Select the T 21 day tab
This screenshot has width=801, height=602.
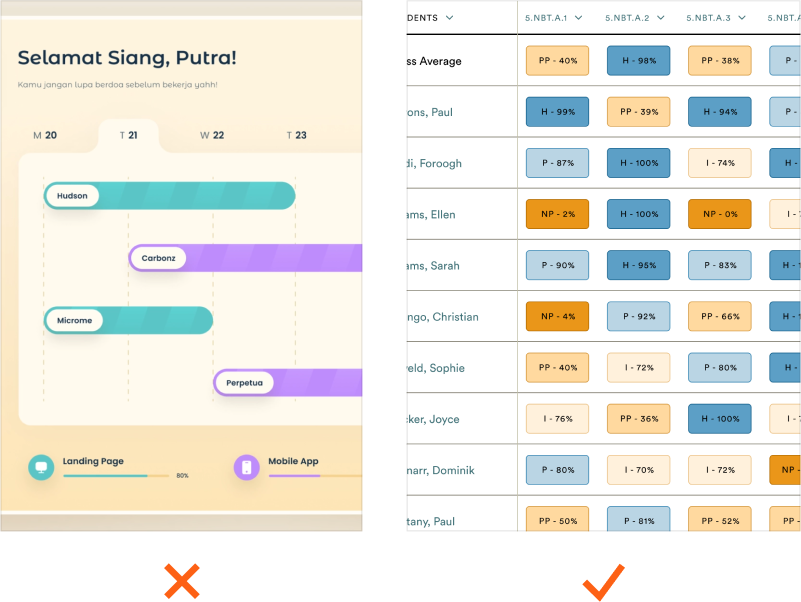pos(128,135)
